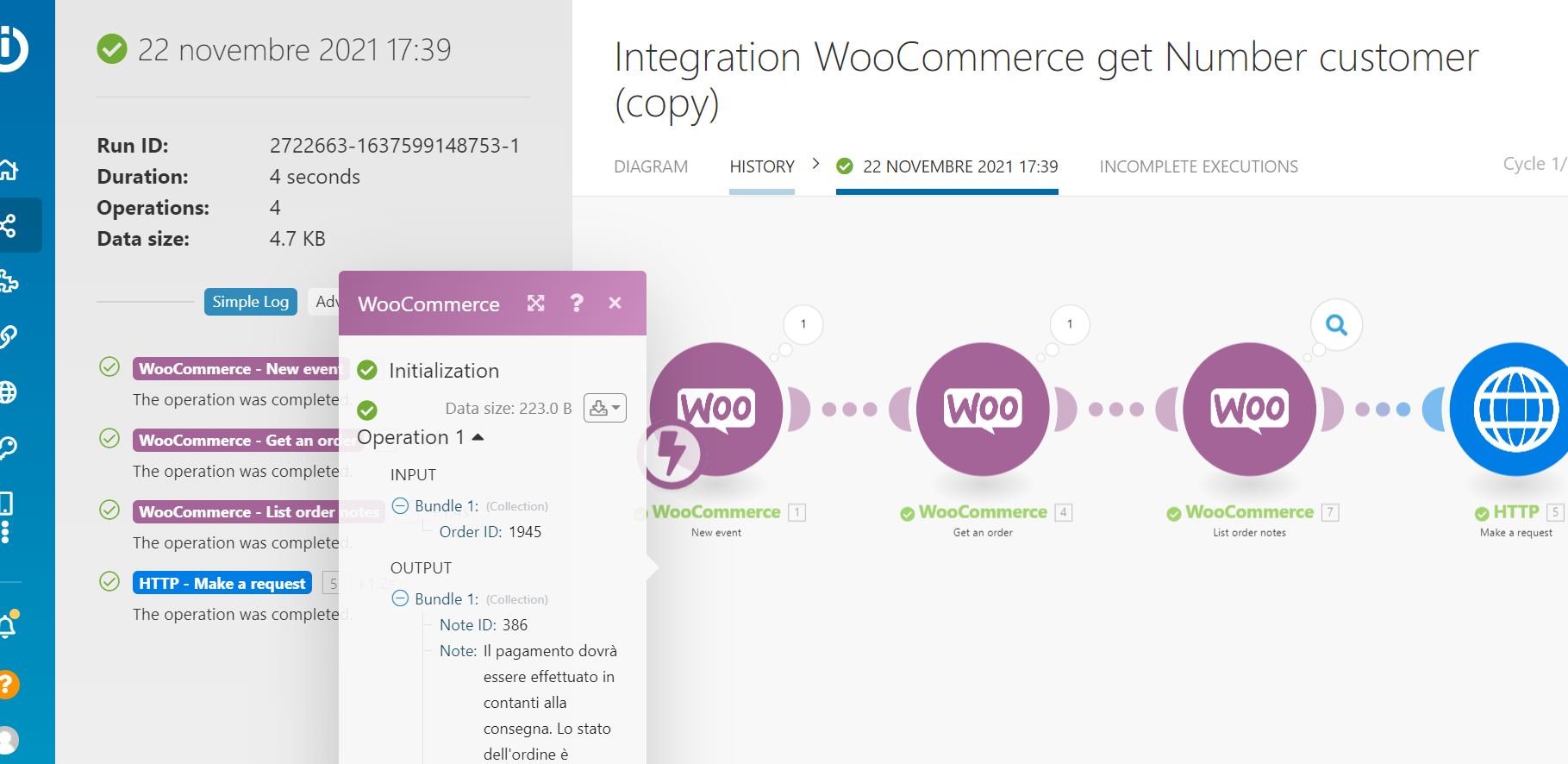Screen dimensions: 1568x764
Task: Open the magnifier bubble above List order notes
Action: [x=1336, y=325]
